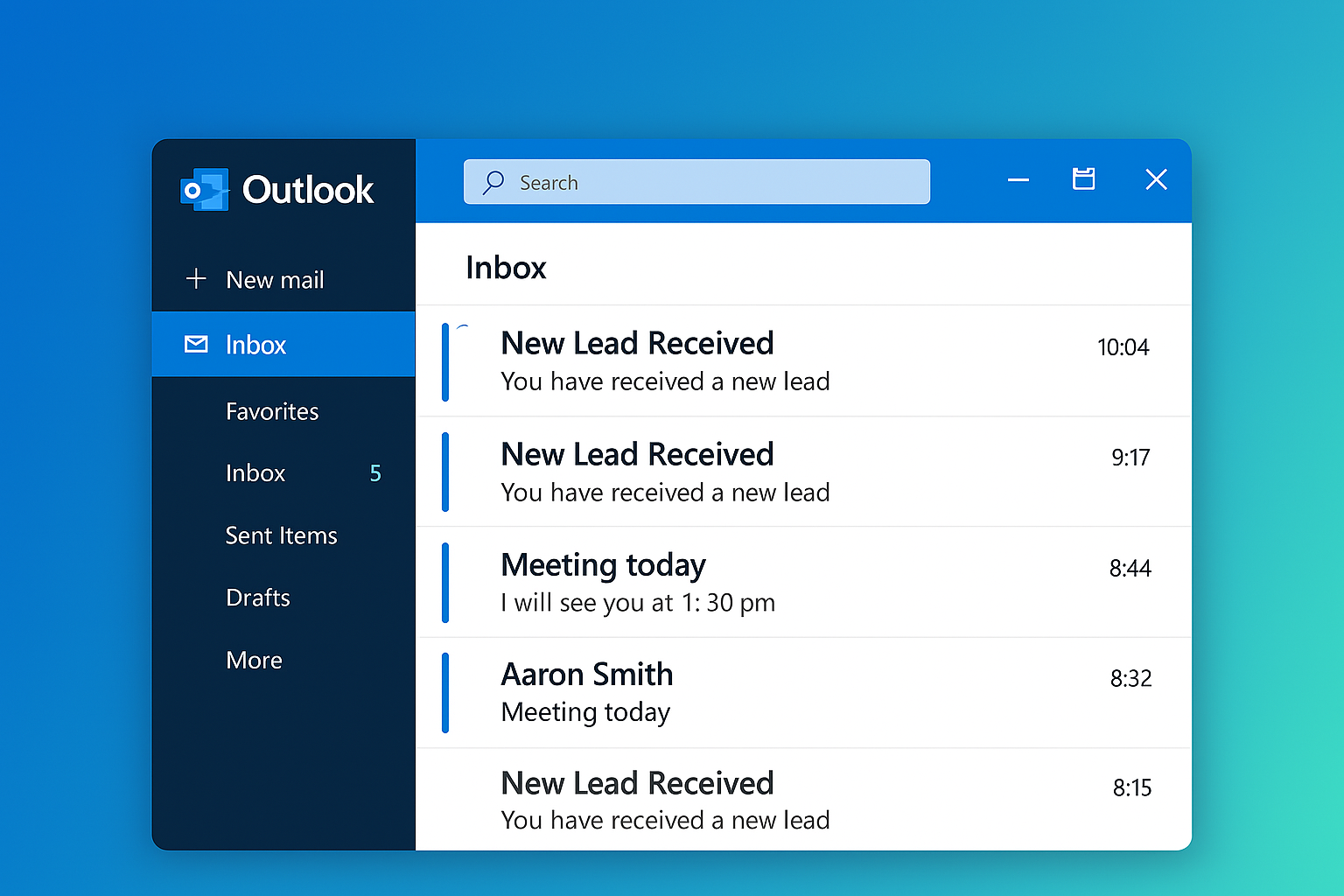Click the Inbox heading above message list
Screen dimensions: 1344x896
coord(506,268)
